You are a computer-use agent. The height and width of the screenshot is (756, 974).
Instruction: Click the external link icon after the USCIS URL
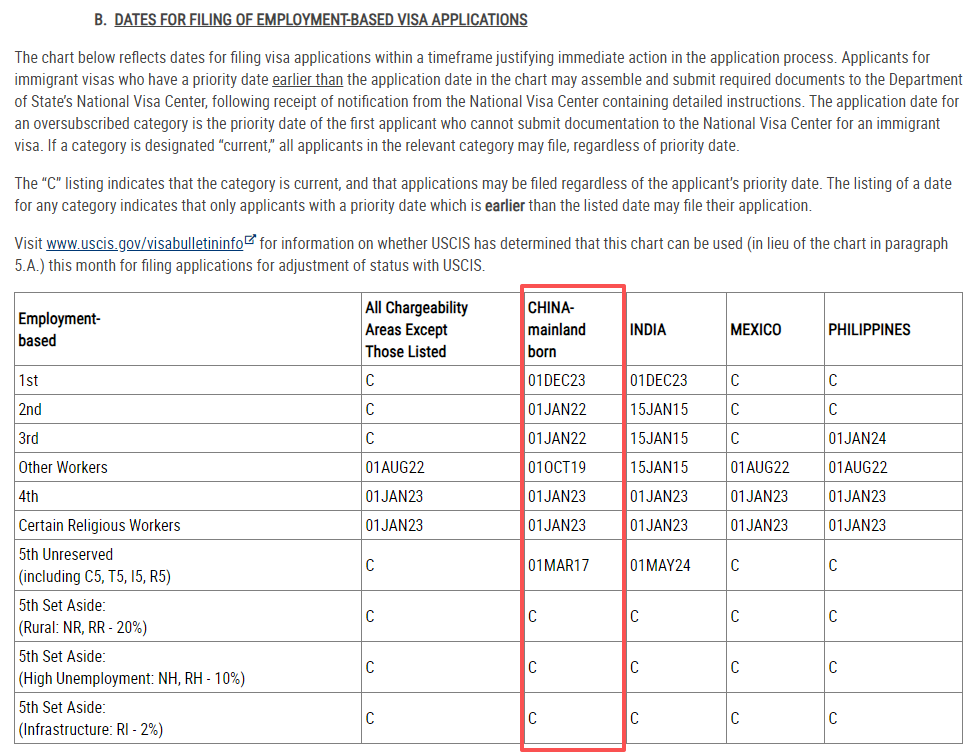pos(250,242)
